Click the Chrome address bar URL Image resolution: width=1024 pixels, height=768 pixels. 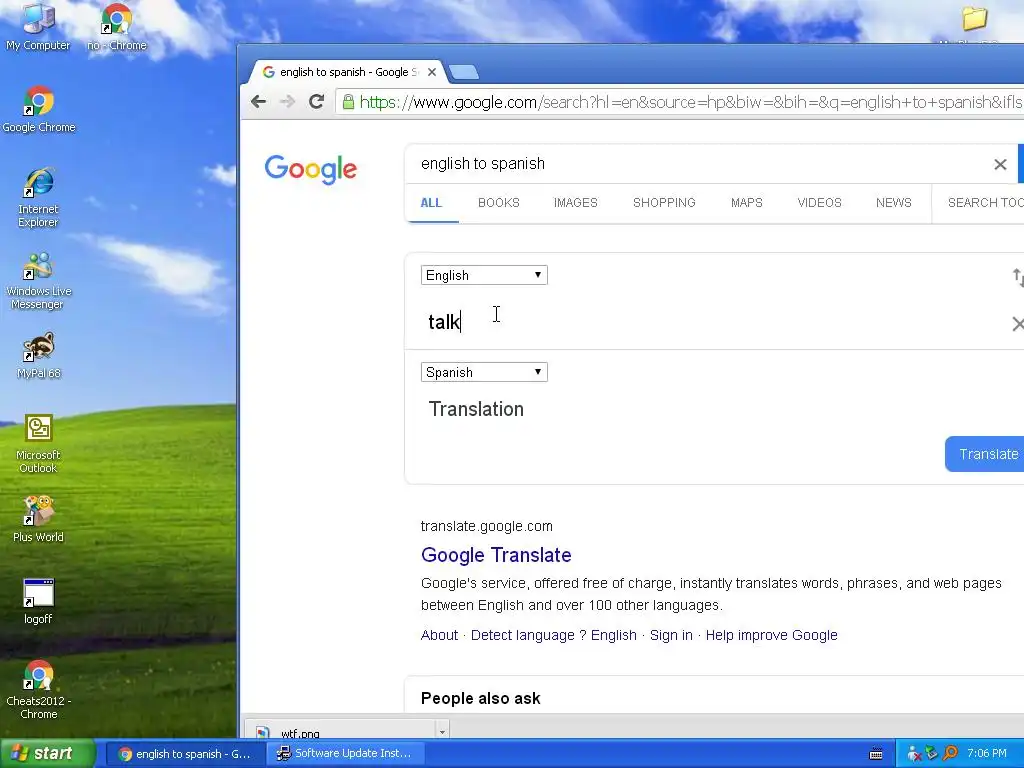coord(691,102)
